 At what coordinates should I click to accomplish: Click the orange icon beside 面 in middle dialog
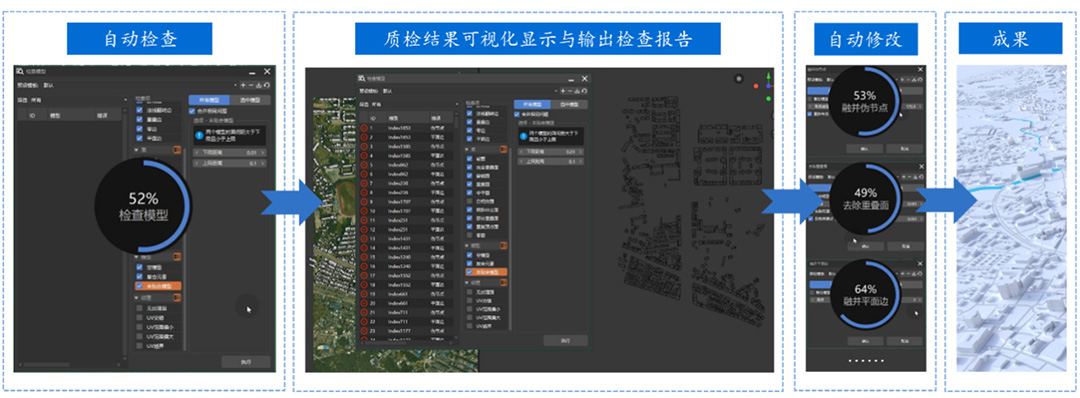point(503,149)
